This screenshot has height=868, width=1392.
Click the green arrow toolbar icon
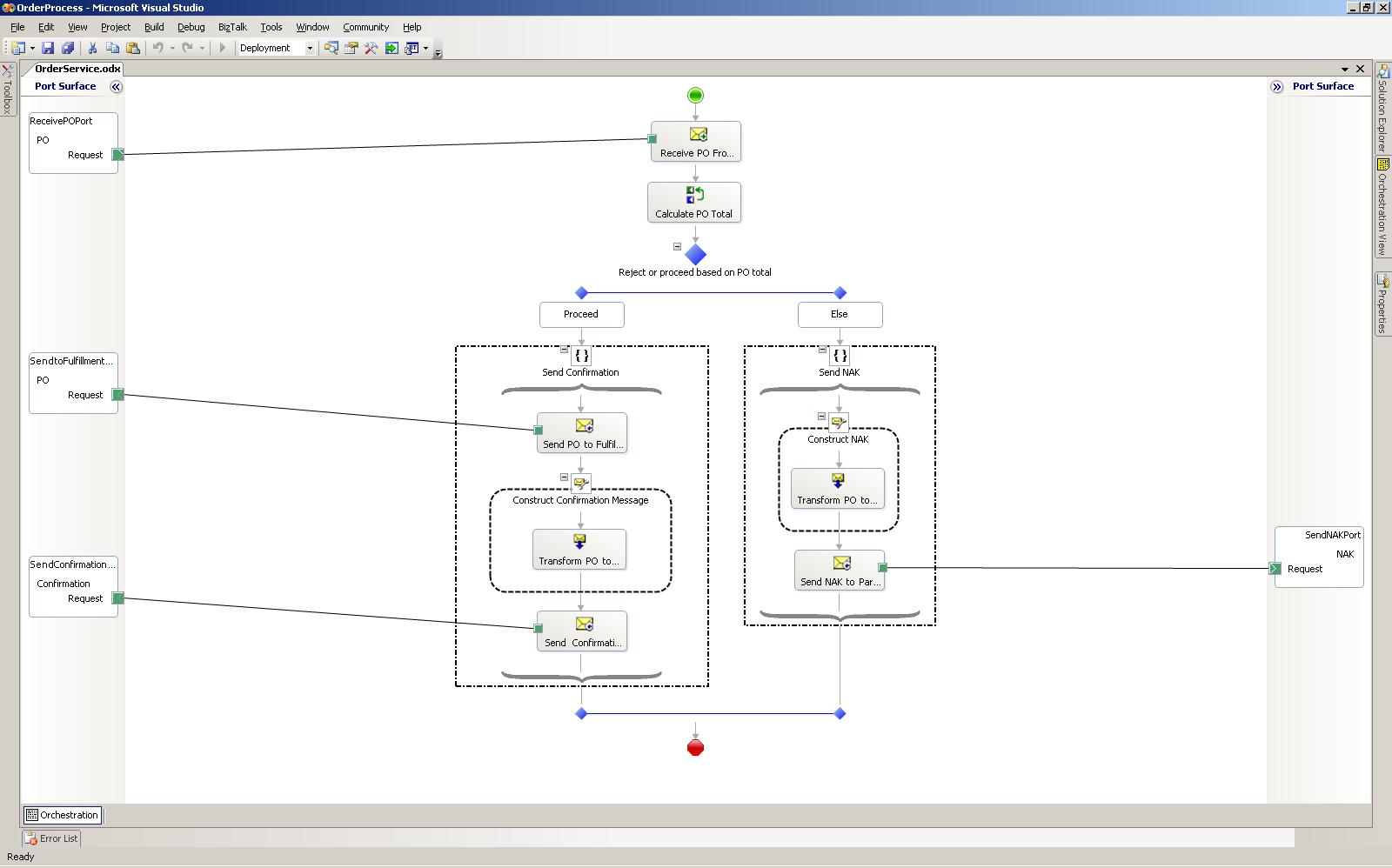pyautogui.click(x=391, y=48)
